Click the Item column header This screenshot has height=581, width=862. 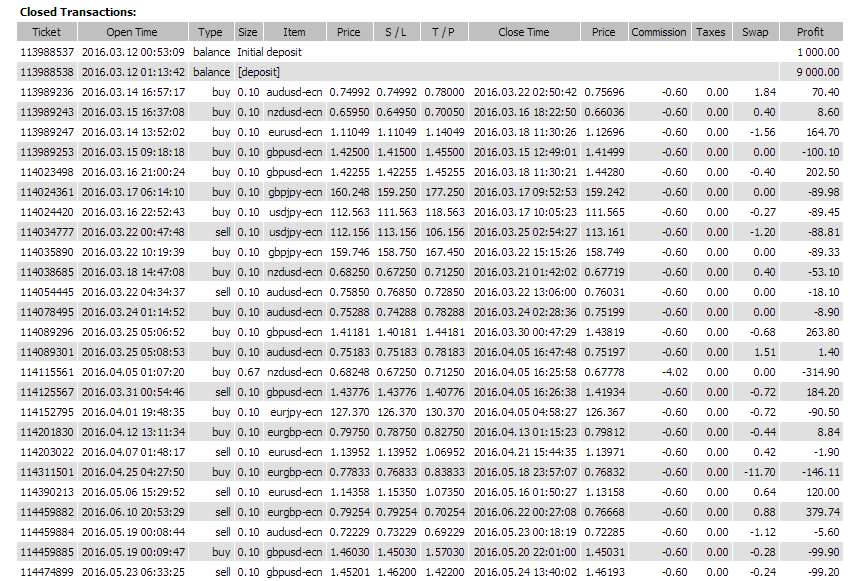pyautogui.click(x=294, y=32)
